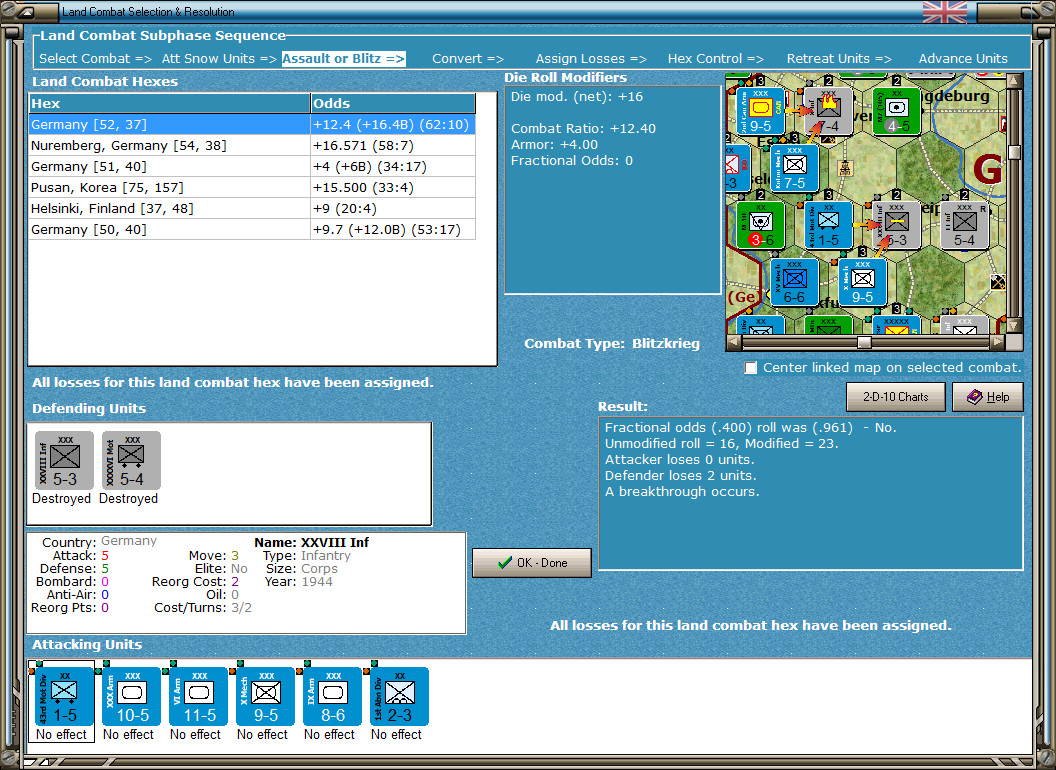
Task: Click the X Mech 9-5 counter on the map
Action: (862, 282)
